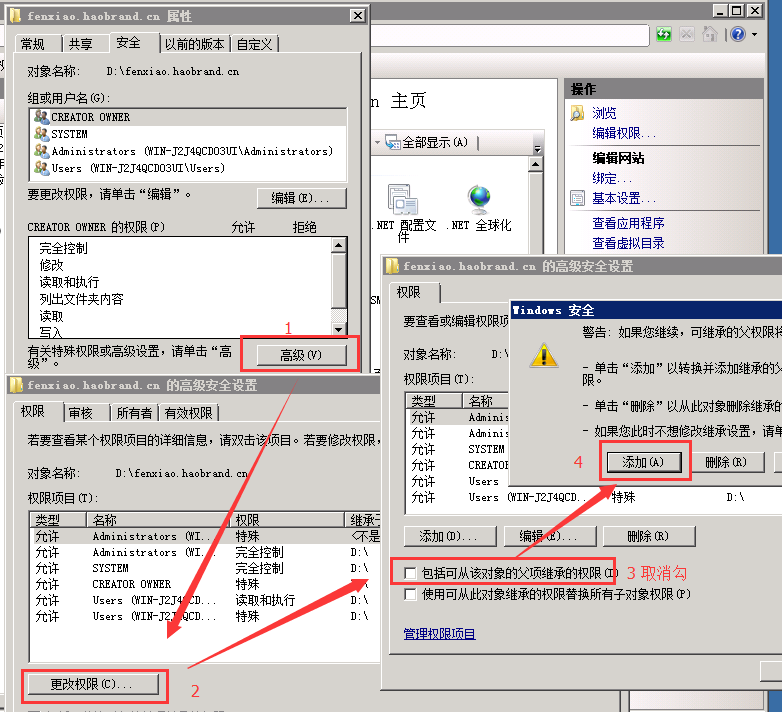Click the green refresh icon in IIS toolbar
The width and height of the screenshot is (782, 712).
(663, 34)
